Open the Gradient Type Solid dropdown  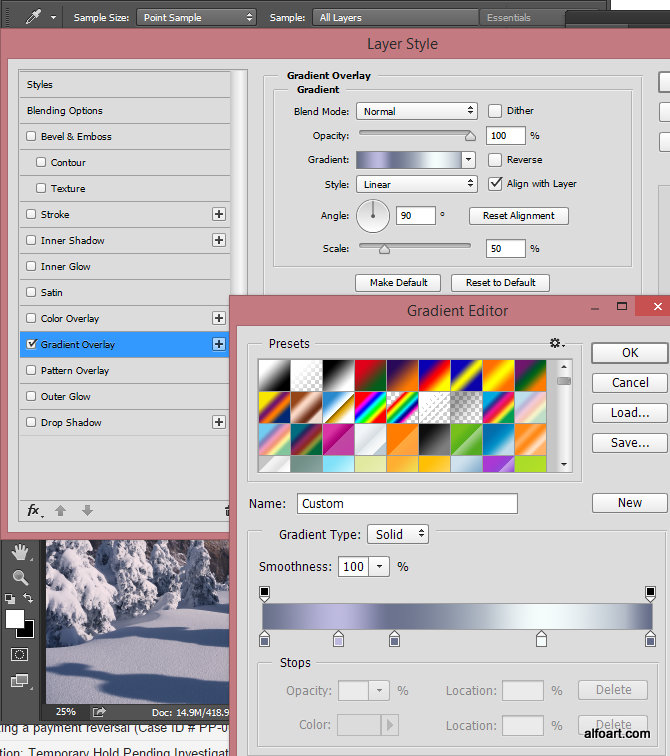397,535
